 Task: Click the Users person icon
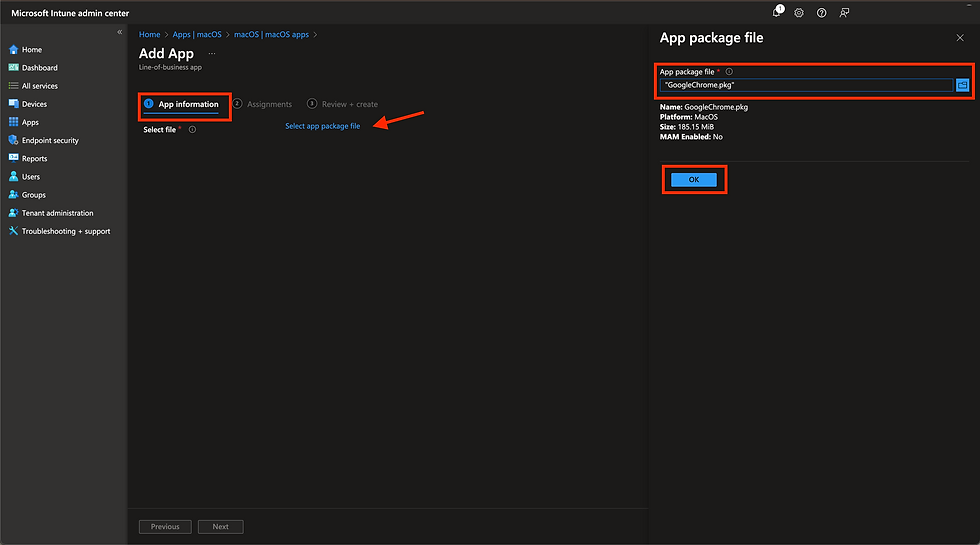coord(13,176)
